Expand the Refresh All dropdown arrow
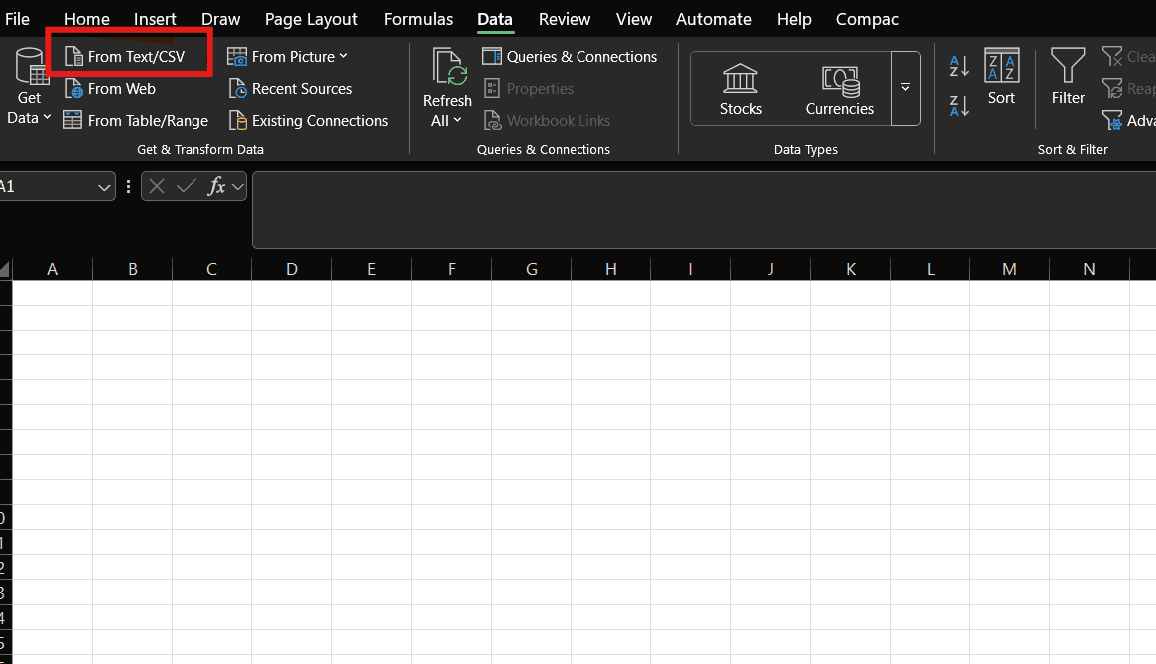The image size is (1156, 664). [x=457, y=120]
